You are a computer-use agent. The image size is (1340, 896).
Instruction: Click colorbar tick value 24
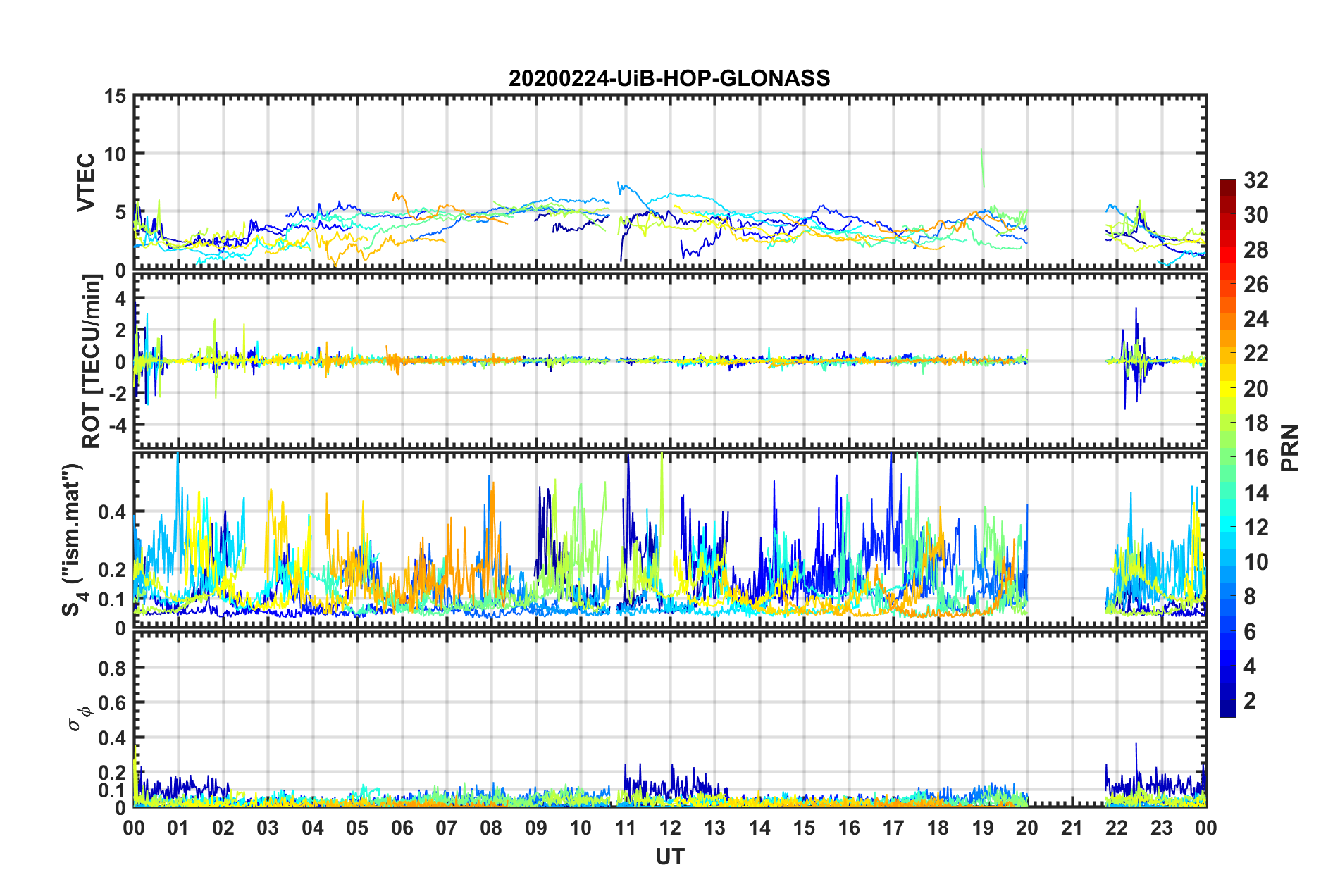point(1255,319)
